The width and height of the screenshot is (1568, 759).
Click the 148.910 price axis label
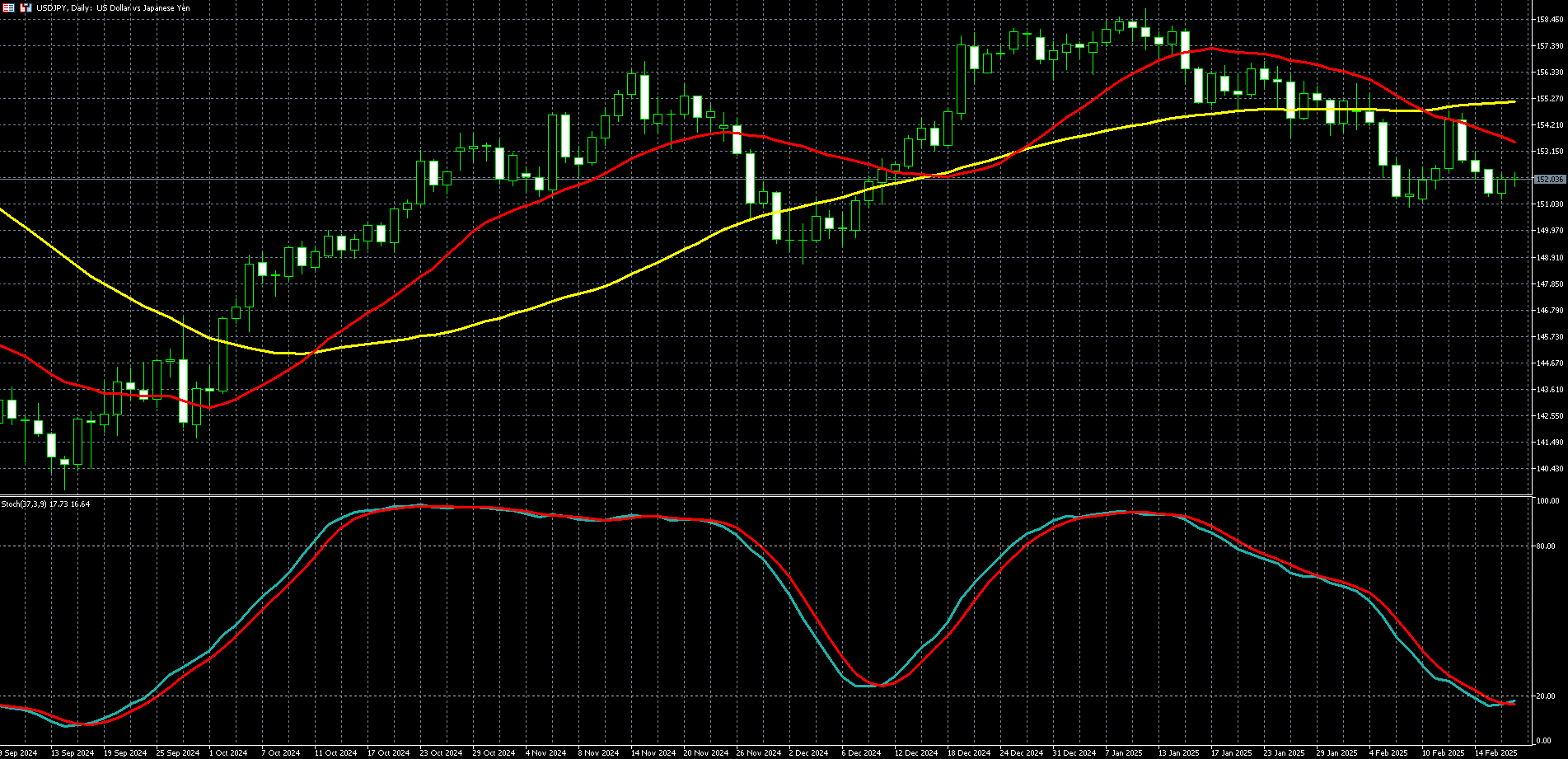click(1551, 257)
